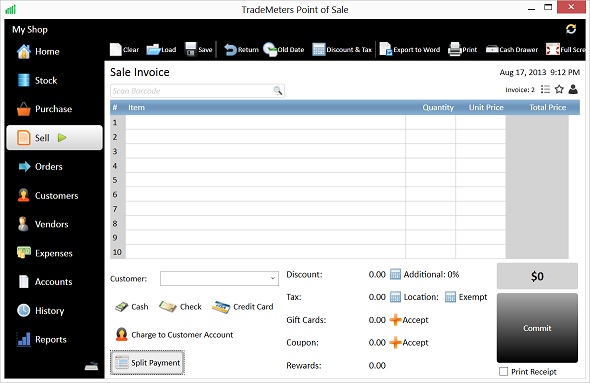Click the Full Screen toolbar icon

pyautogui.click(x=553, y=49)
